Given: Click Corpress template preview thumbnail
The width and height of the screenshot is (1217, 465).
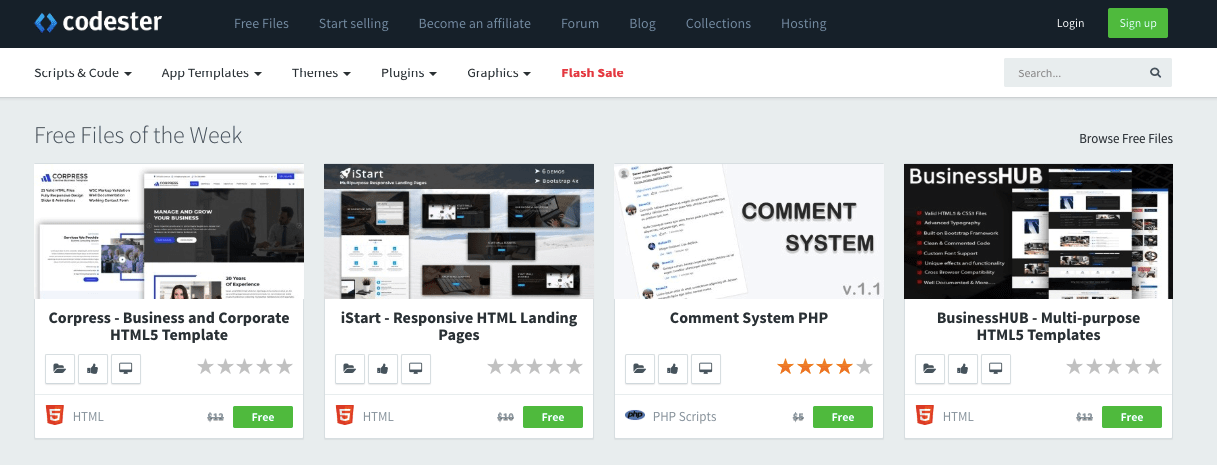Looking at the screenshot, I should (169, 231).
